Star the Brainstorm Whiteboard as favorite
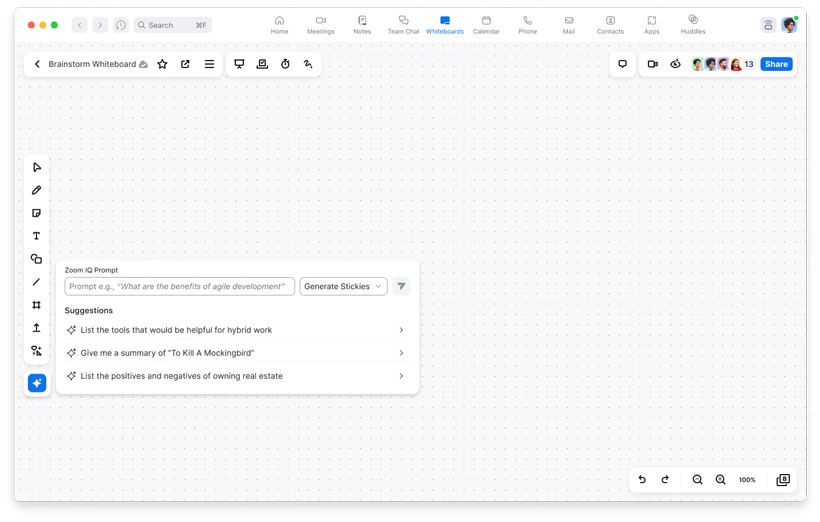Screen dimensions: 820x522 coord(162,64)
